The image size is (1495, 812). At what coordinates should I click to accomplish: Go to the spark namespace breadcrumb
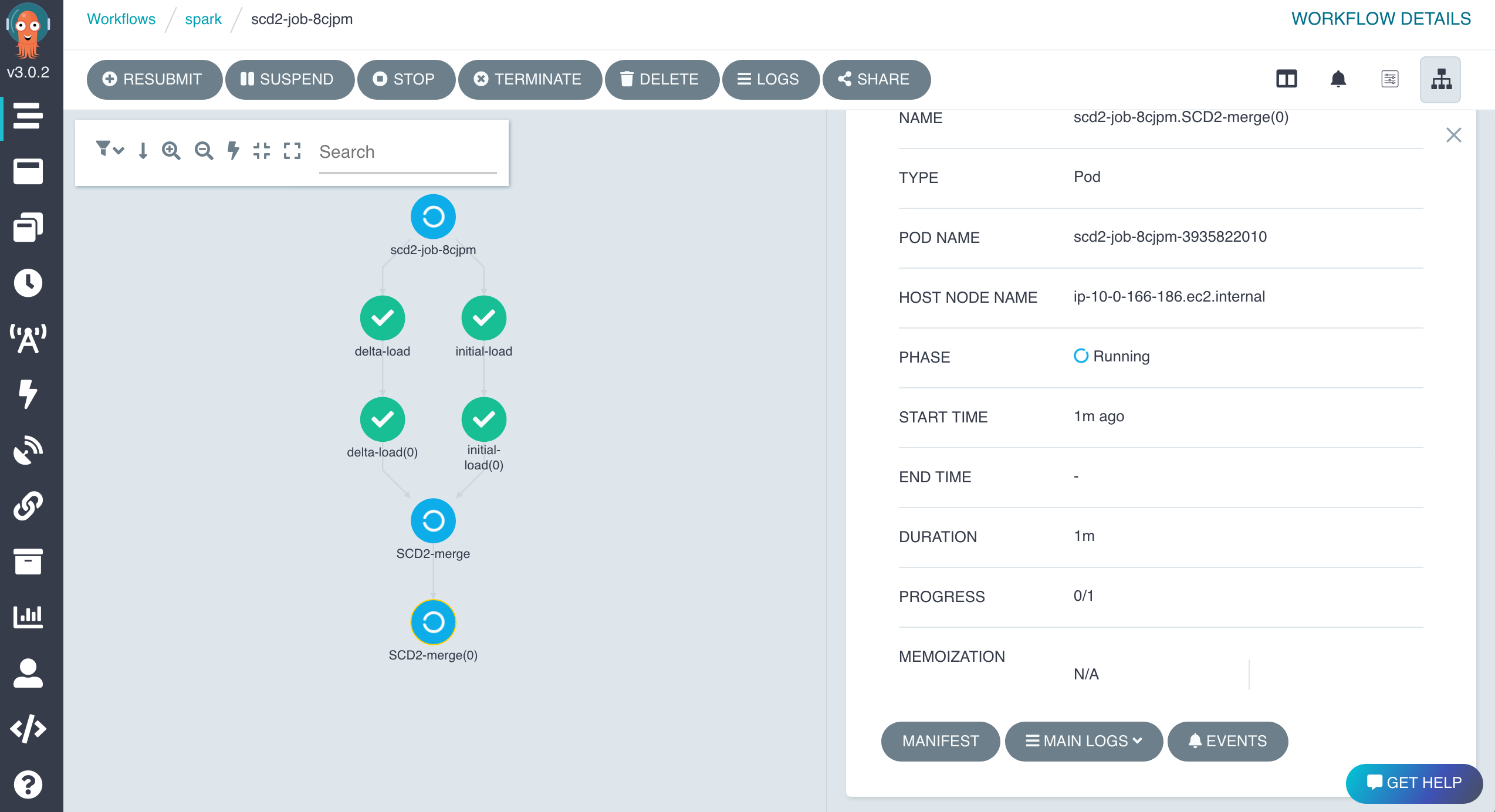(203, 19)
